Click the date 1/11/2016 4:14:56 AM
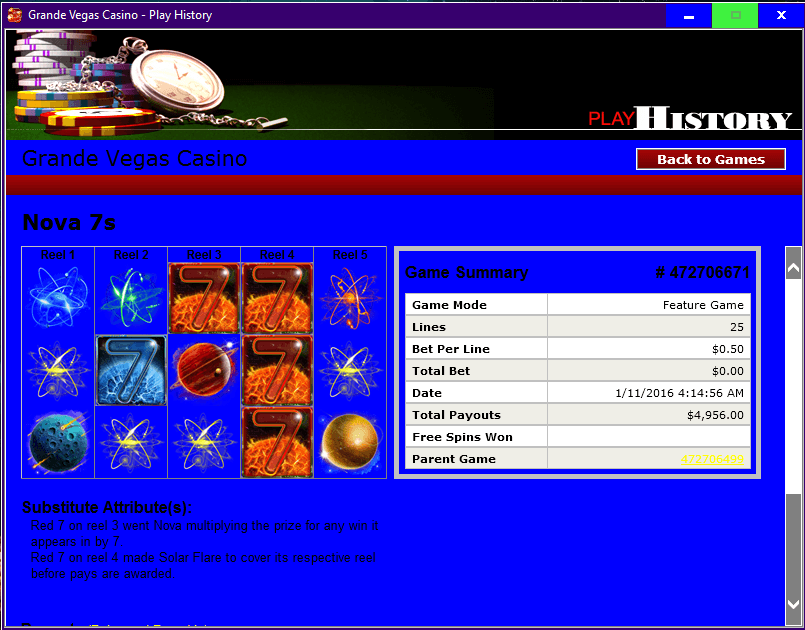This screenshot has width=805, height=630. click(x=679, y=393)
